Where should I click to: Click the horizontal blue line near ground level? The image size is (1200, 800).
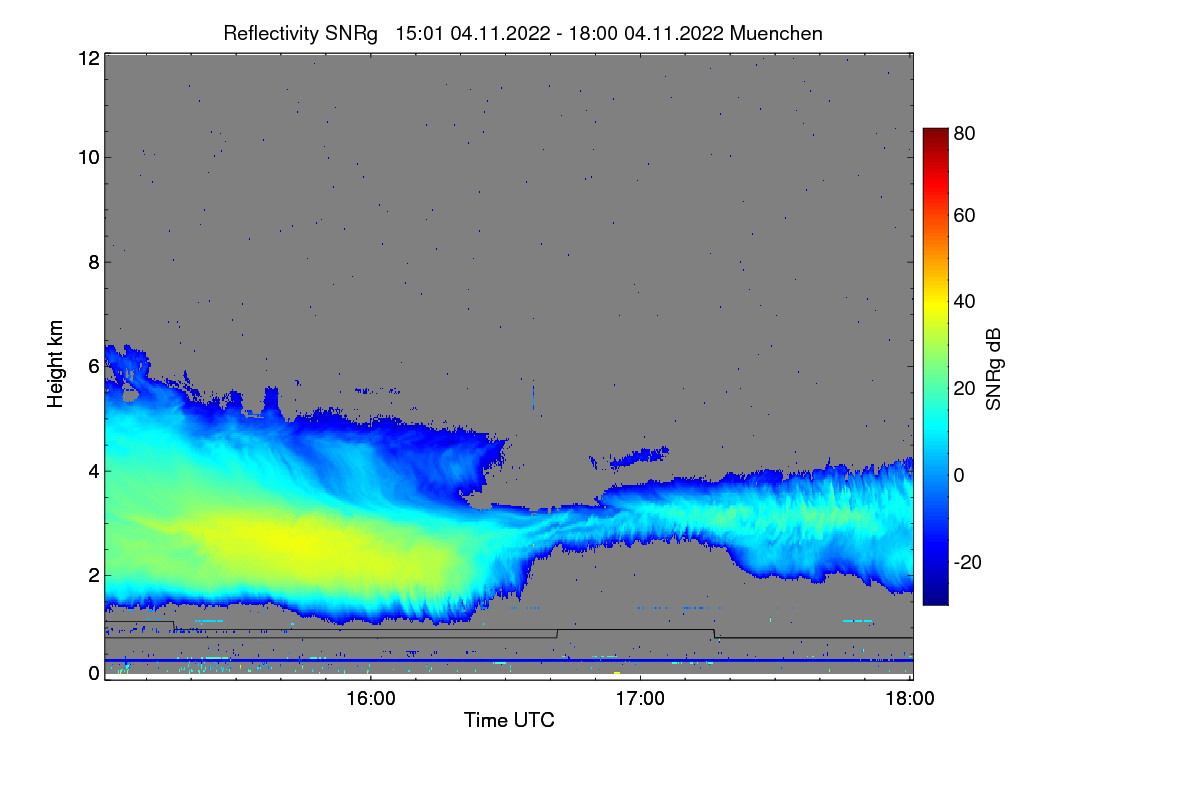click(x=509, y=661)
